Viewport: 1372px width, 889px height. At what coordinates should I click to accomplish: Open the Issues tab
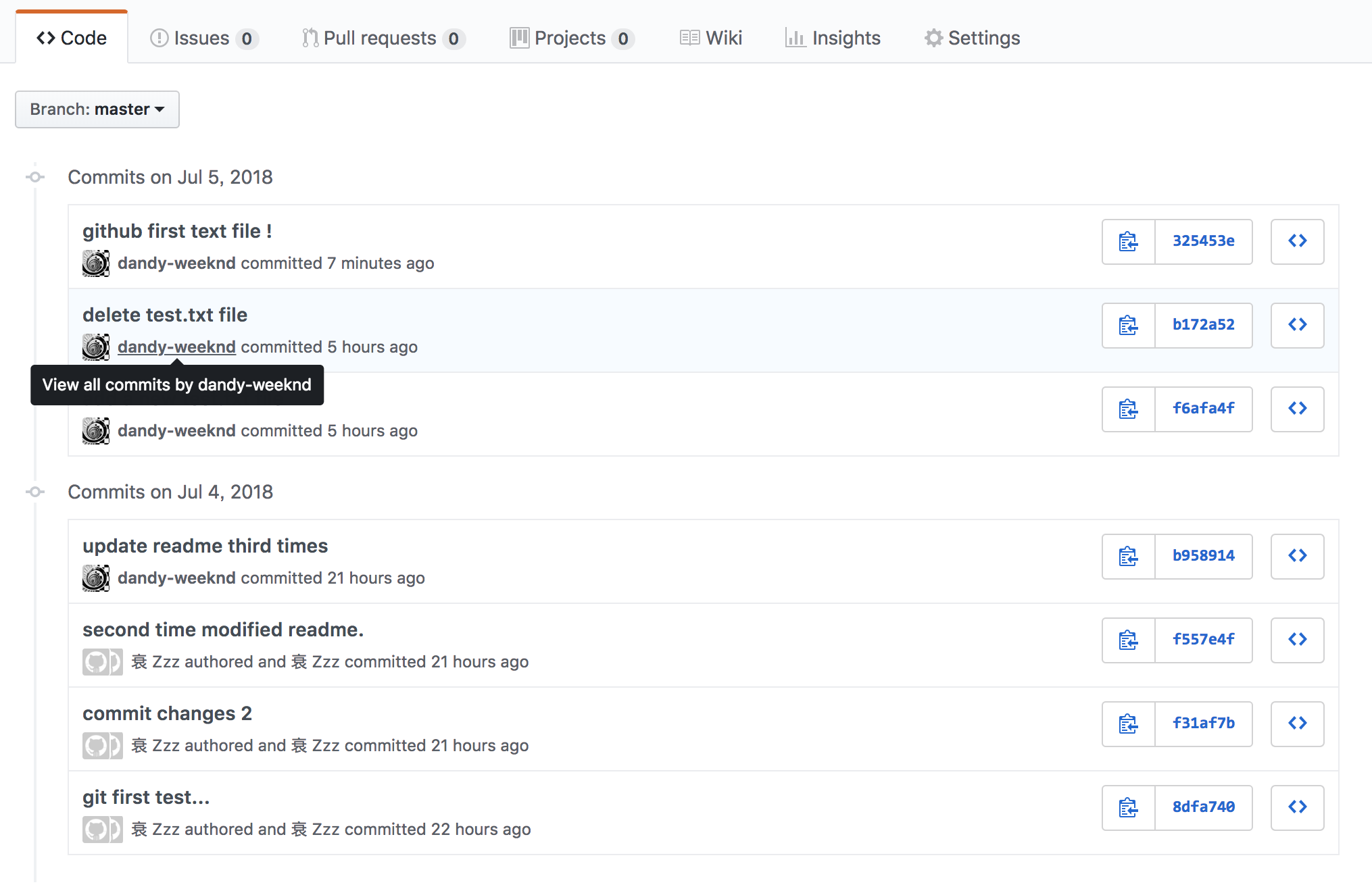(x=203, y=38)
